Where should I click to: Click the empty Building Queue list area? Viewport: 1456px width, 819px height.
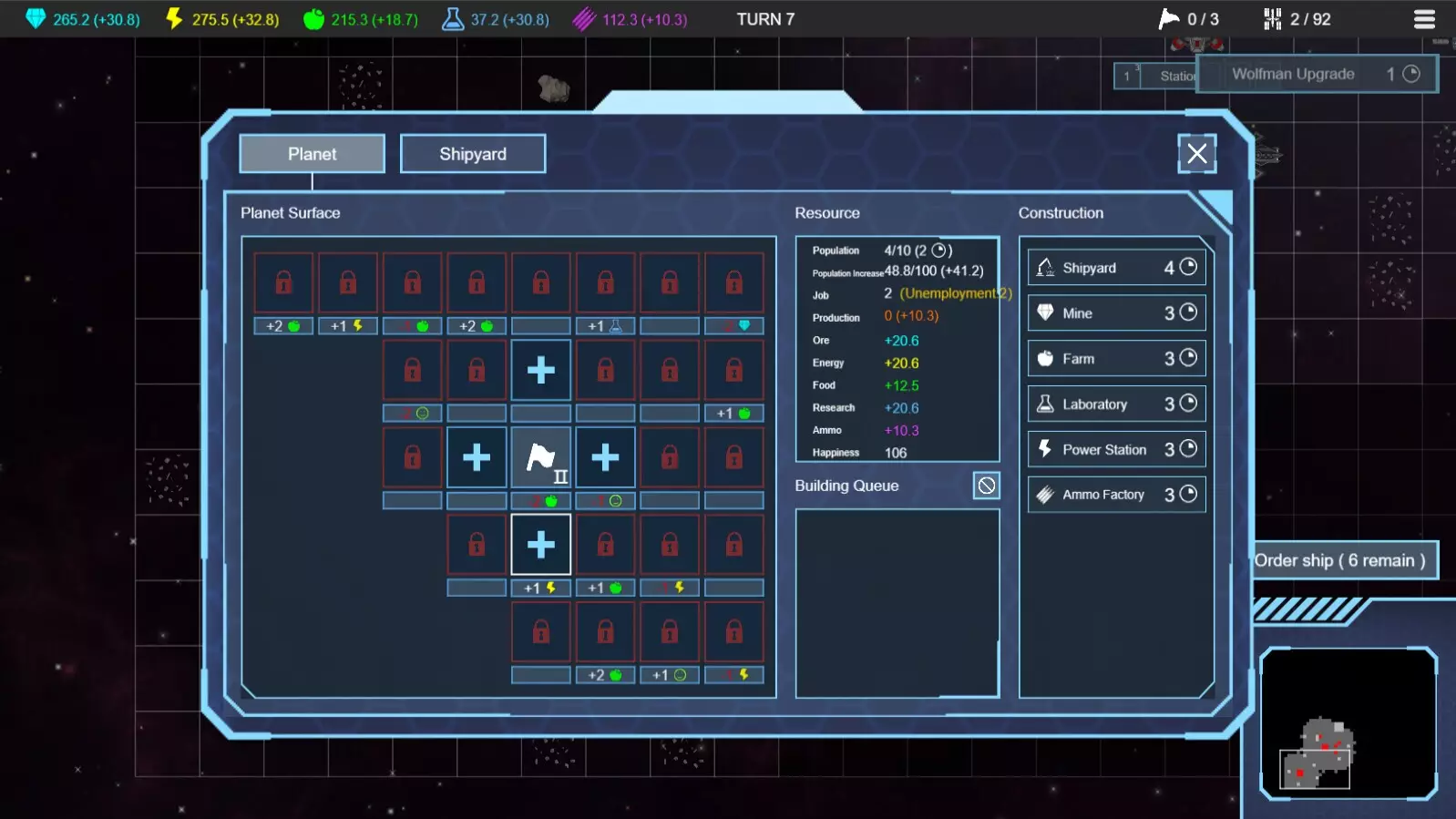coord(897,603)
